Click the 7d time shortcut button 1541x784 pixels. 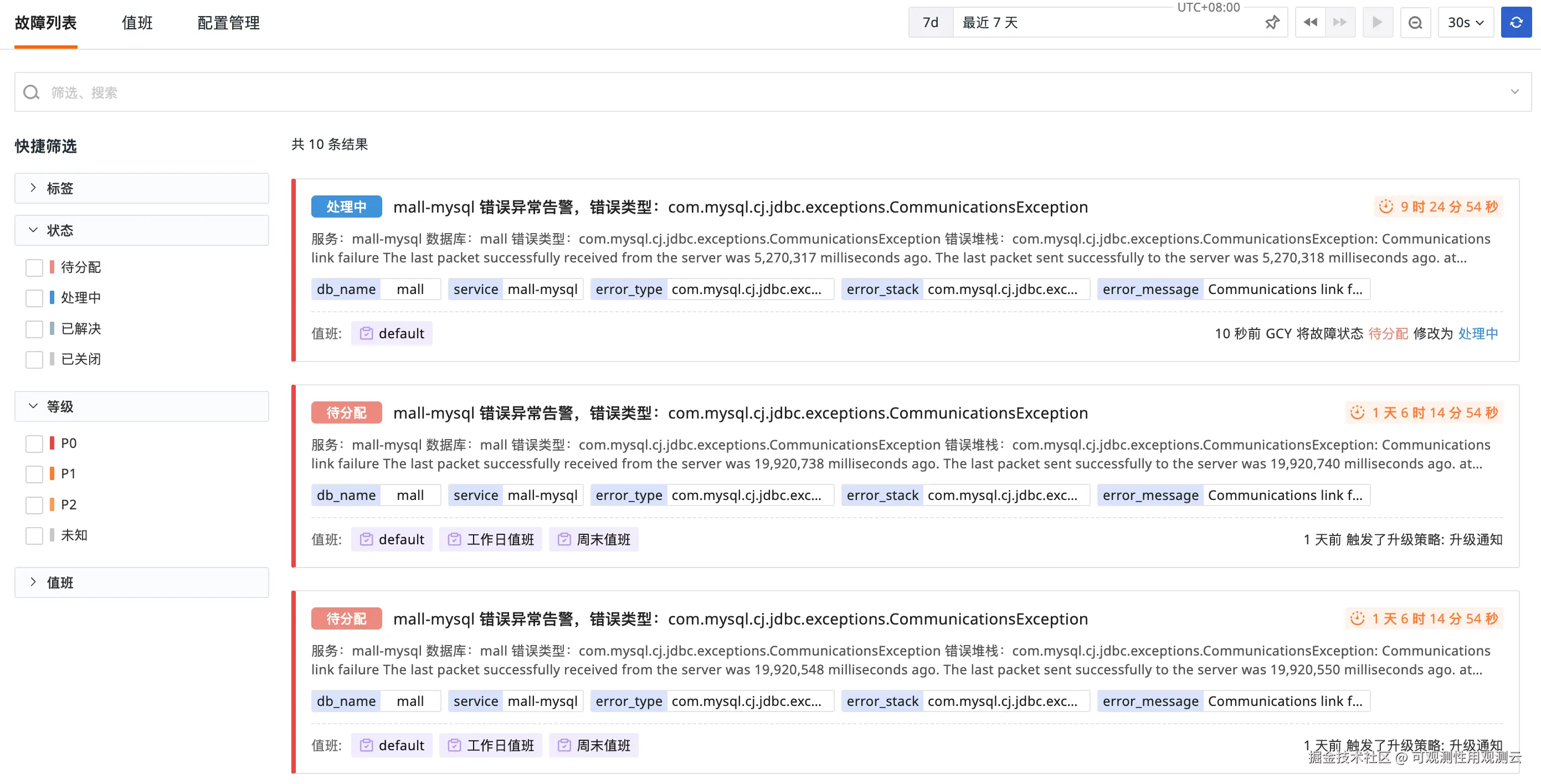[930, 23]
